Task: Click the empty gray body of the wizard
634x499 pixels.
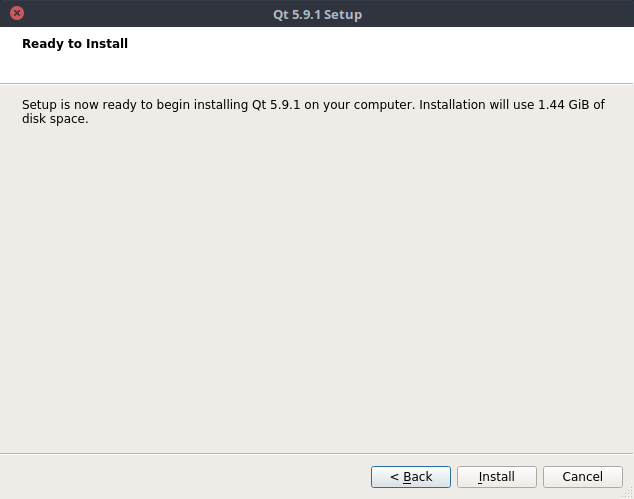Action: coord(317,290)
